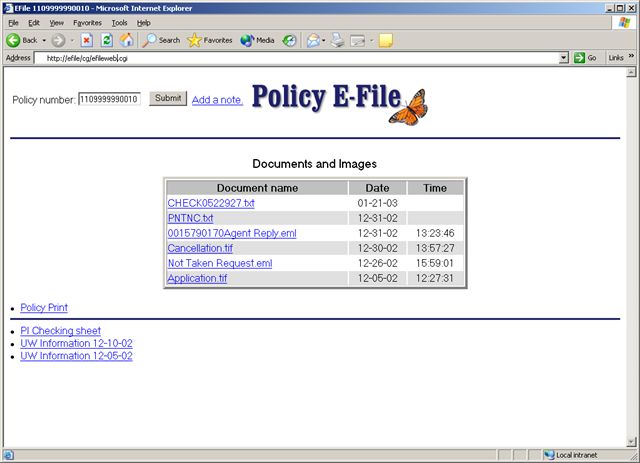Open the Favorites menu
Image resolution: width=640 pixels, height=463 pixels.
click(87, 23)
